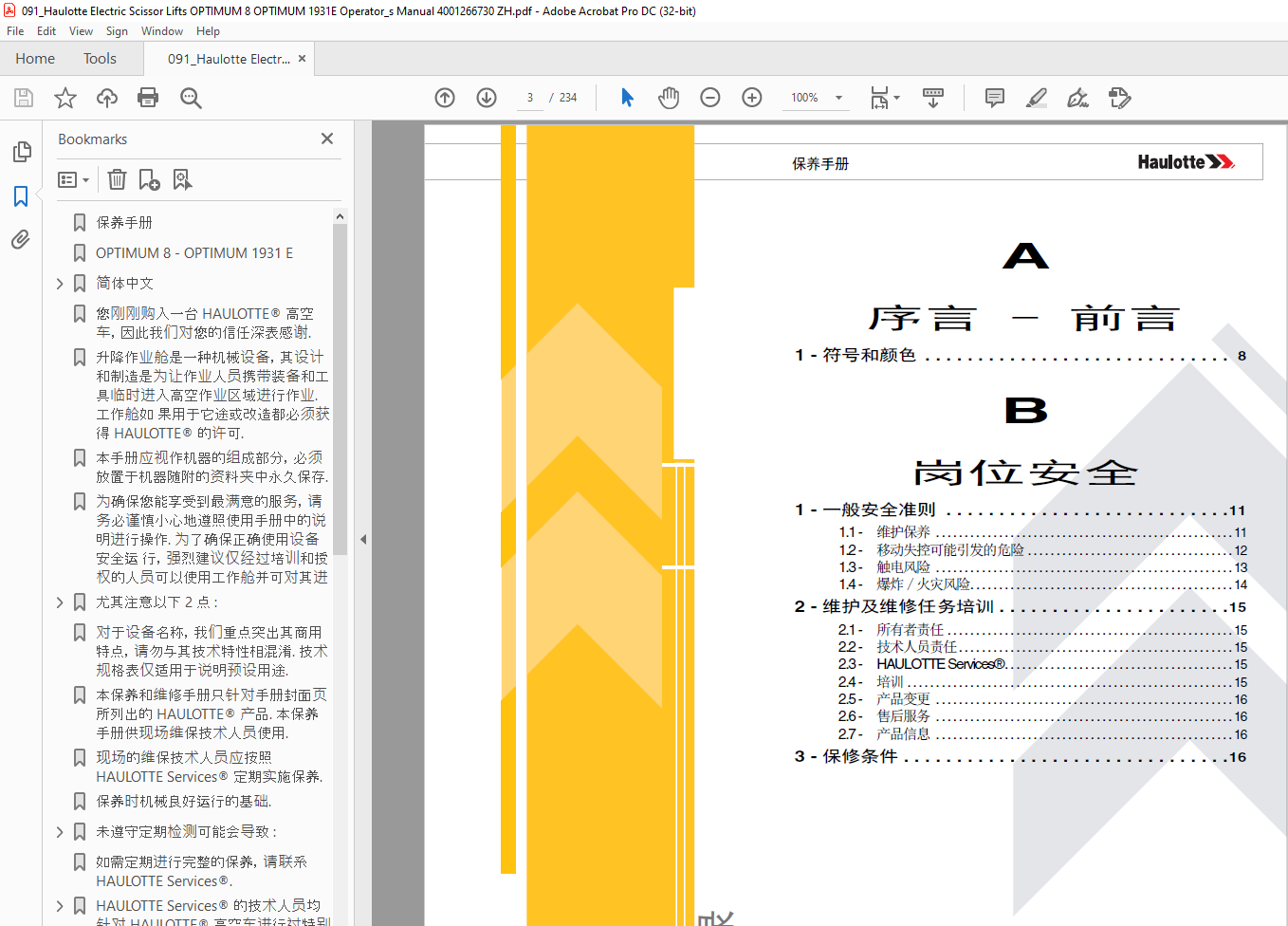The width and height of the screenshot is (1288, 926).
Task: Activate the Hand pan tool
Action: 669,98
